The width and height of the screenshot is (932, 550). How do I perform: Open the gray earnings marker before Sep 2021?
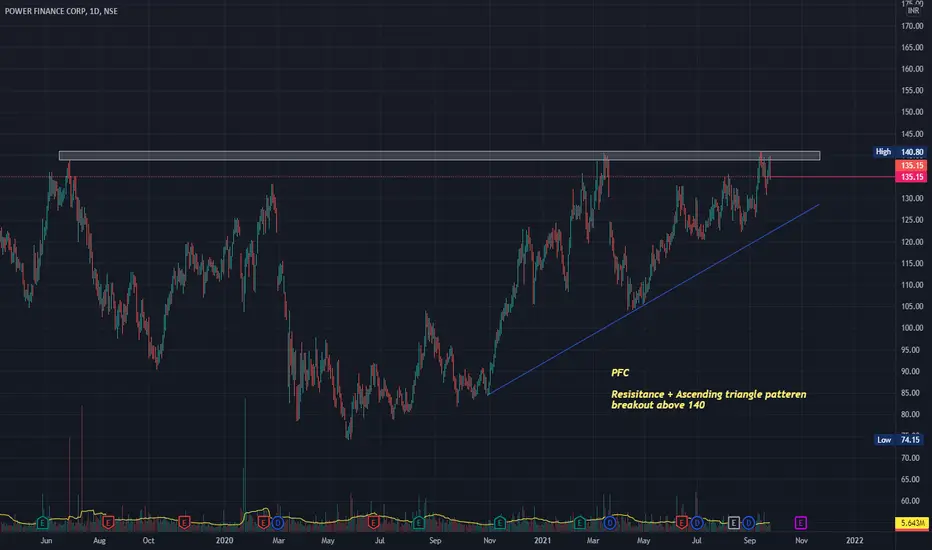(733, 523)
